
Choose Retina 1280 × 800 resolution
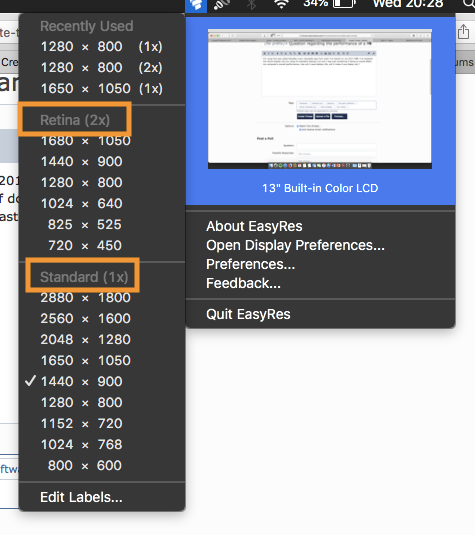102,183
